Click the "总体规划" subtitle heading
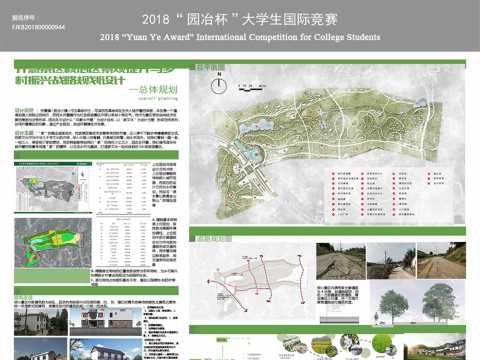480x360 pixels. pos(153,90)
